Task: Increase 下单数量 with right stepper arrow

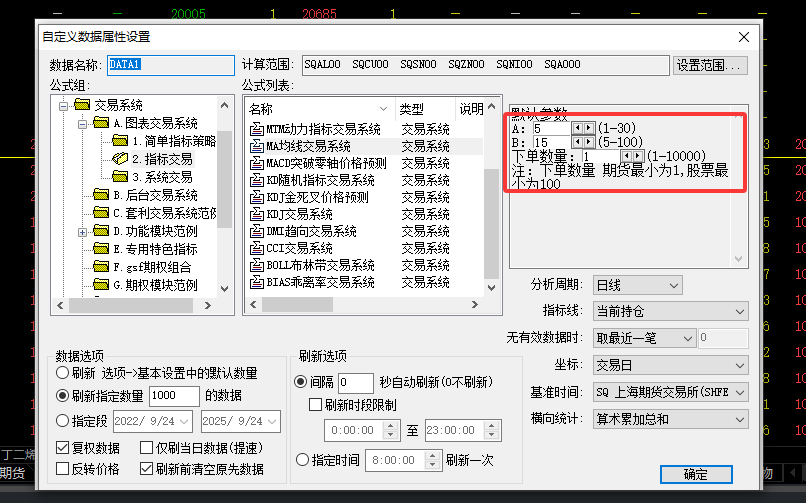Action: coord(638,156)
